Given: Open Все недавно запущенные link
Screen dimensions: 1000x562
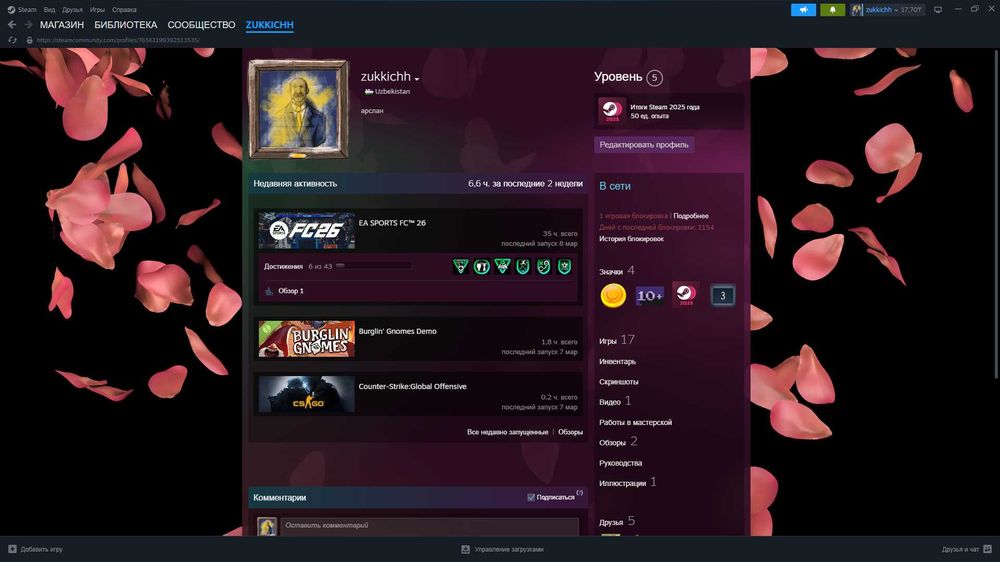Looking at the screenshot, I should point(508,432).
